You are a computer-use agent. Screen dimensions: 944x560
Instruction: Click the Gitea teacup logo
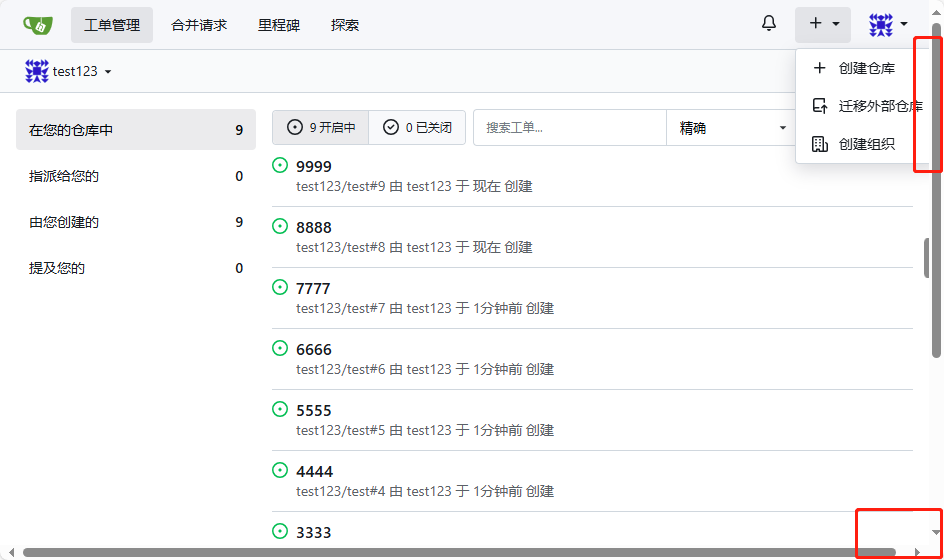(x=38, y=25)
